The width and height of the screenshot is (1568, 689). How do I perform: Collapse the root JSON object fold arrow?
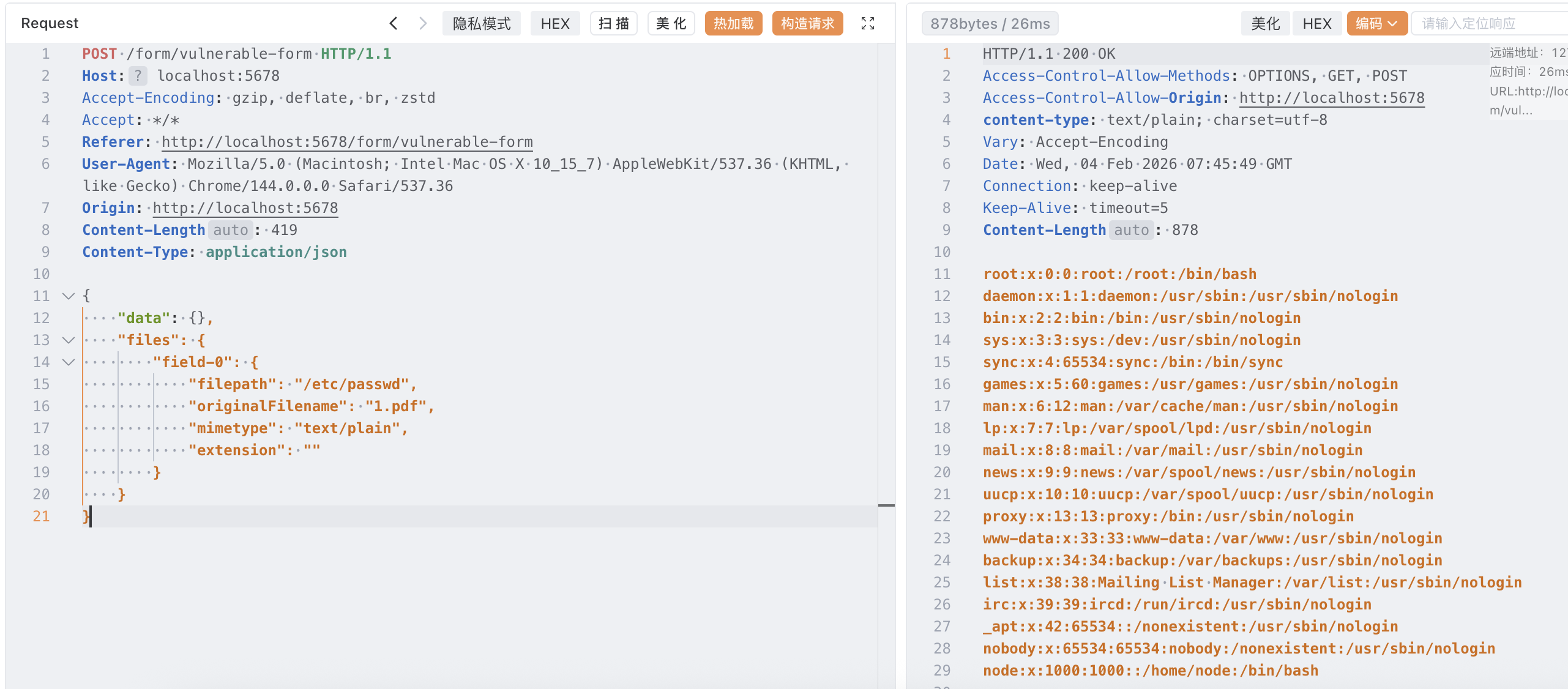(x=69, y=296)
